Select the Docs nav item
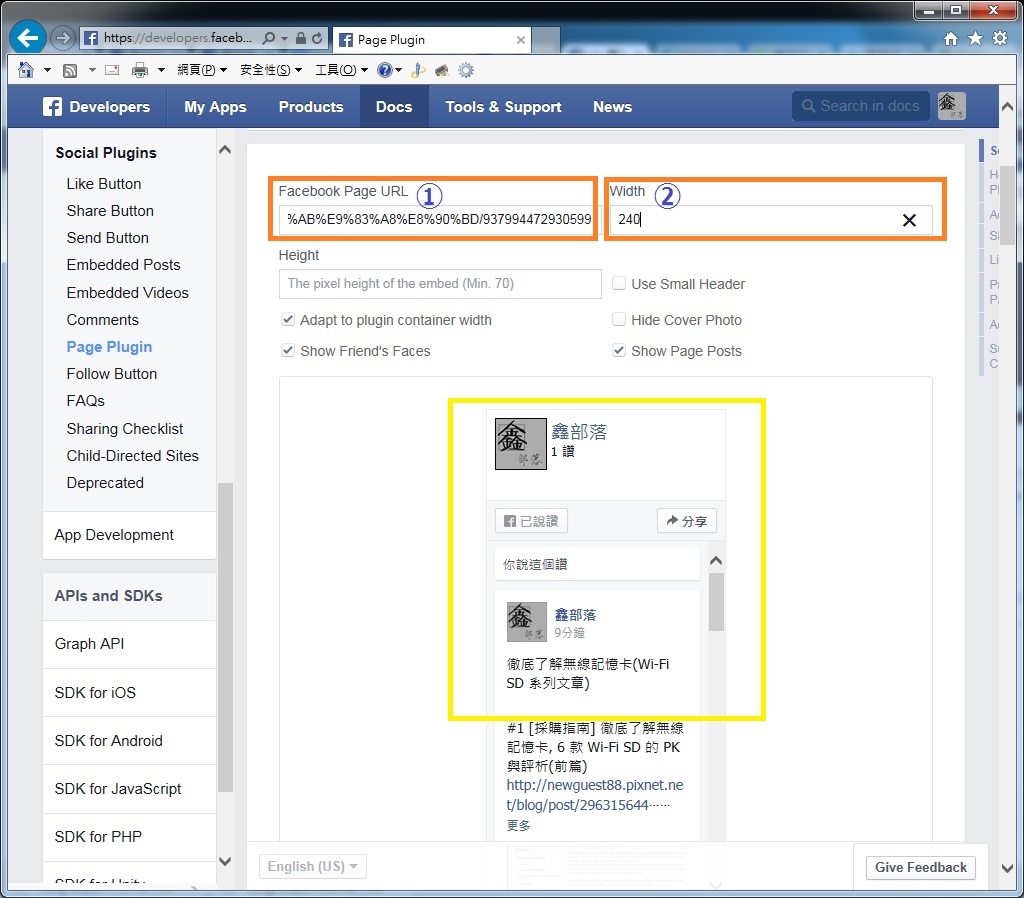The height and width of the screenshot is (898, 1024). click(394, 106)
